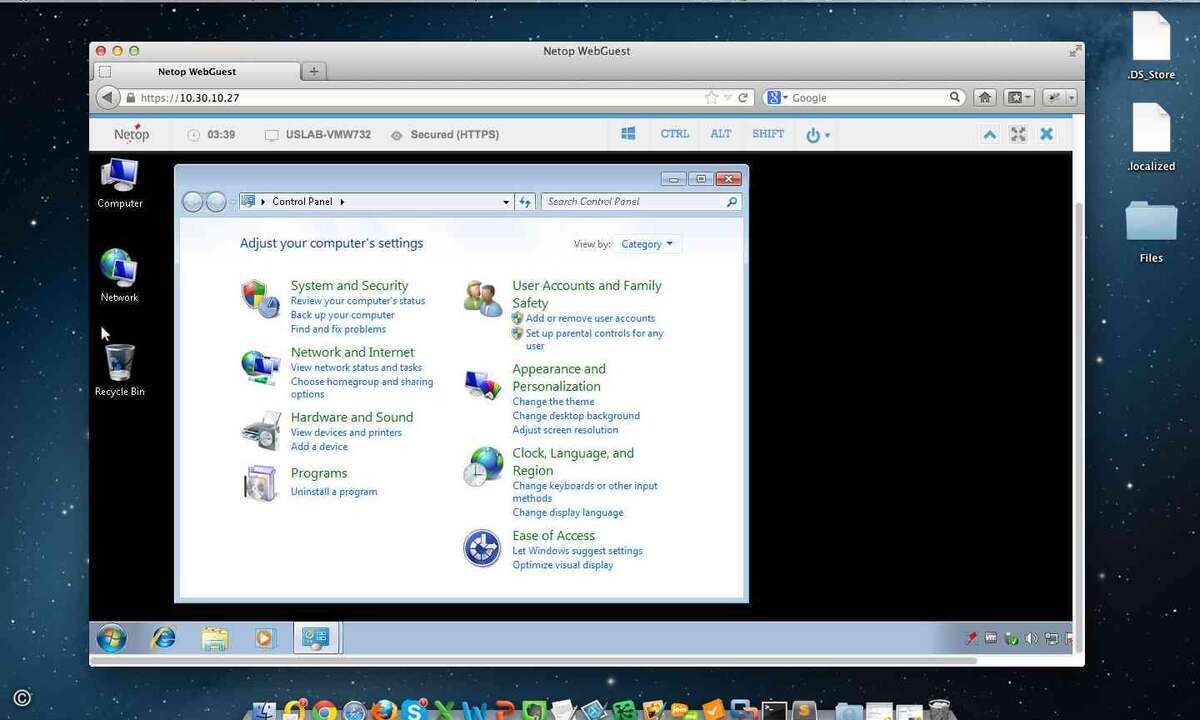Click View network status and tasks

356,368
